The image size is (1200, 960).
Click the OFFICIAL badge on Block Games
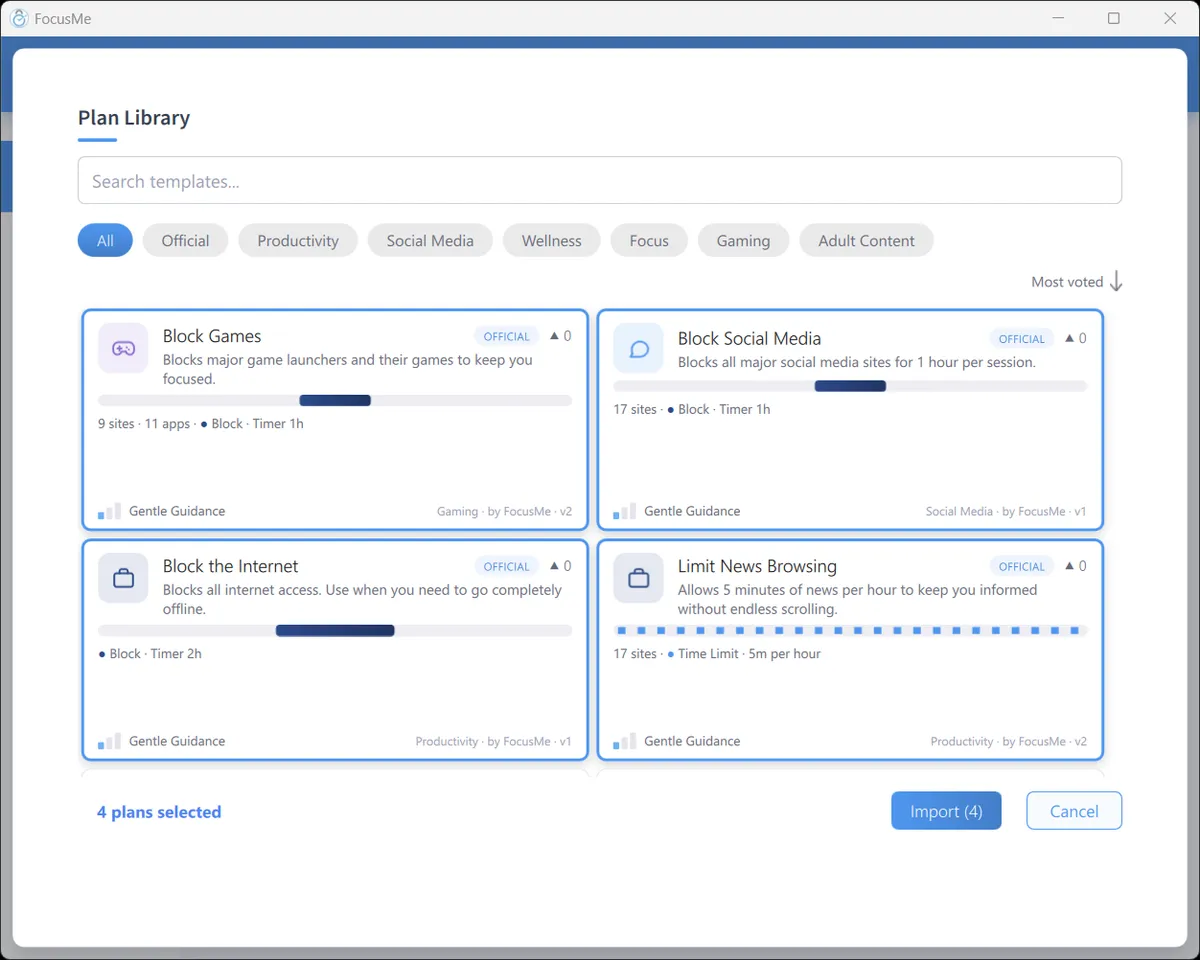[506, 336]
